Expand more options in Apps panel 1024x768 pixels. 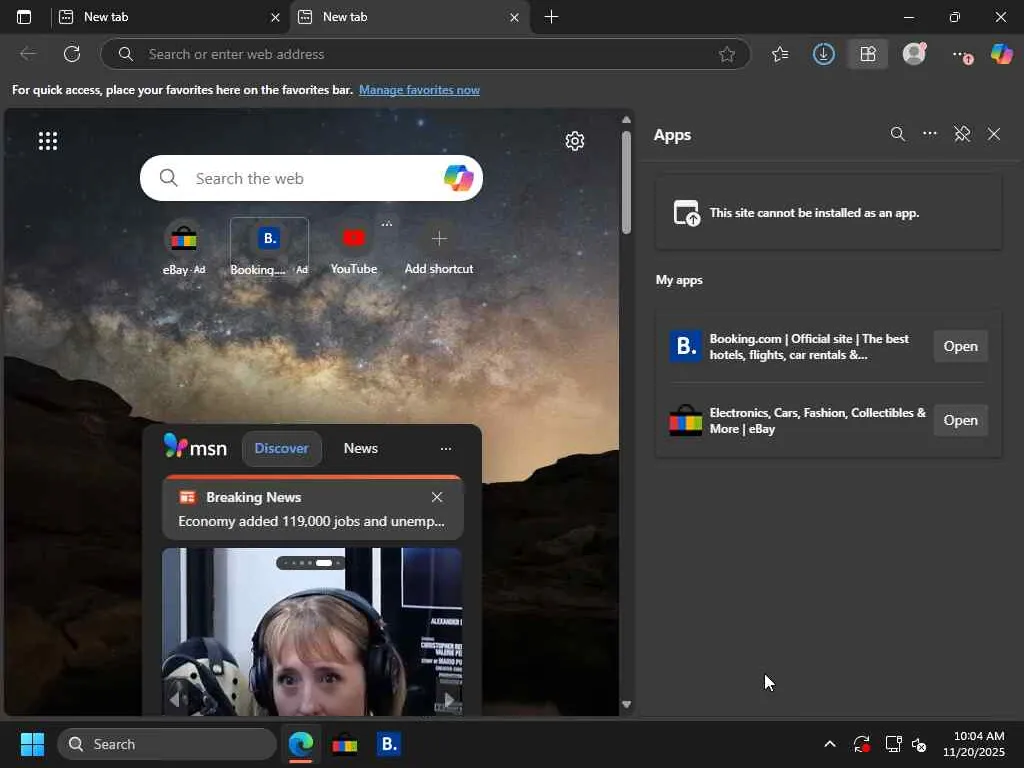click(x=930, y=134)
